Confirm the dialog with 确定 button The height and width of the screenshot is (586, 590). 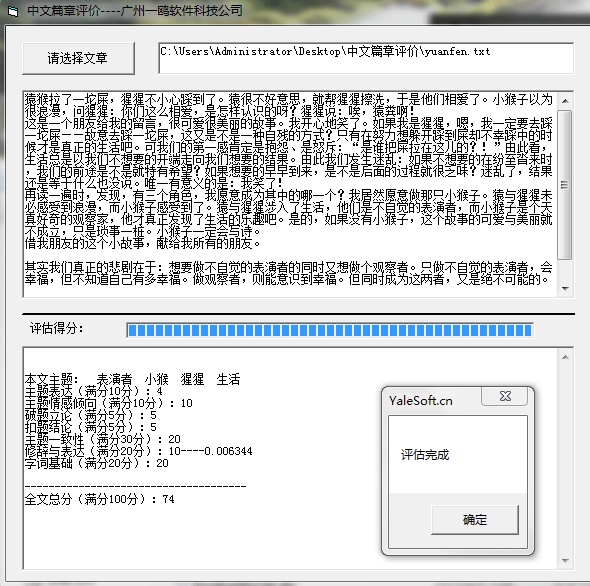[x=474, y=520]
